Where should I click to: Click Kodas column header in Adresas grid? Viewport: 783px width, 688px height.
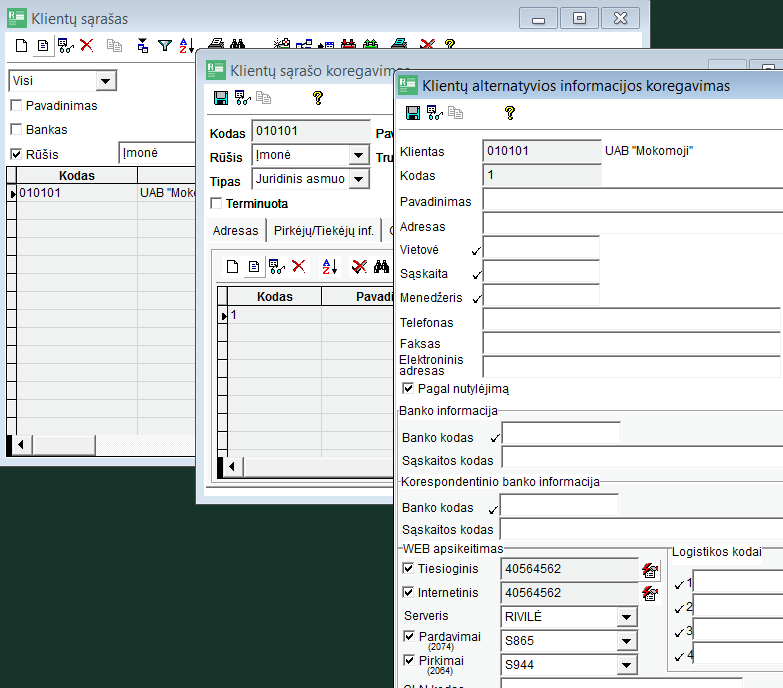[274, 297]
